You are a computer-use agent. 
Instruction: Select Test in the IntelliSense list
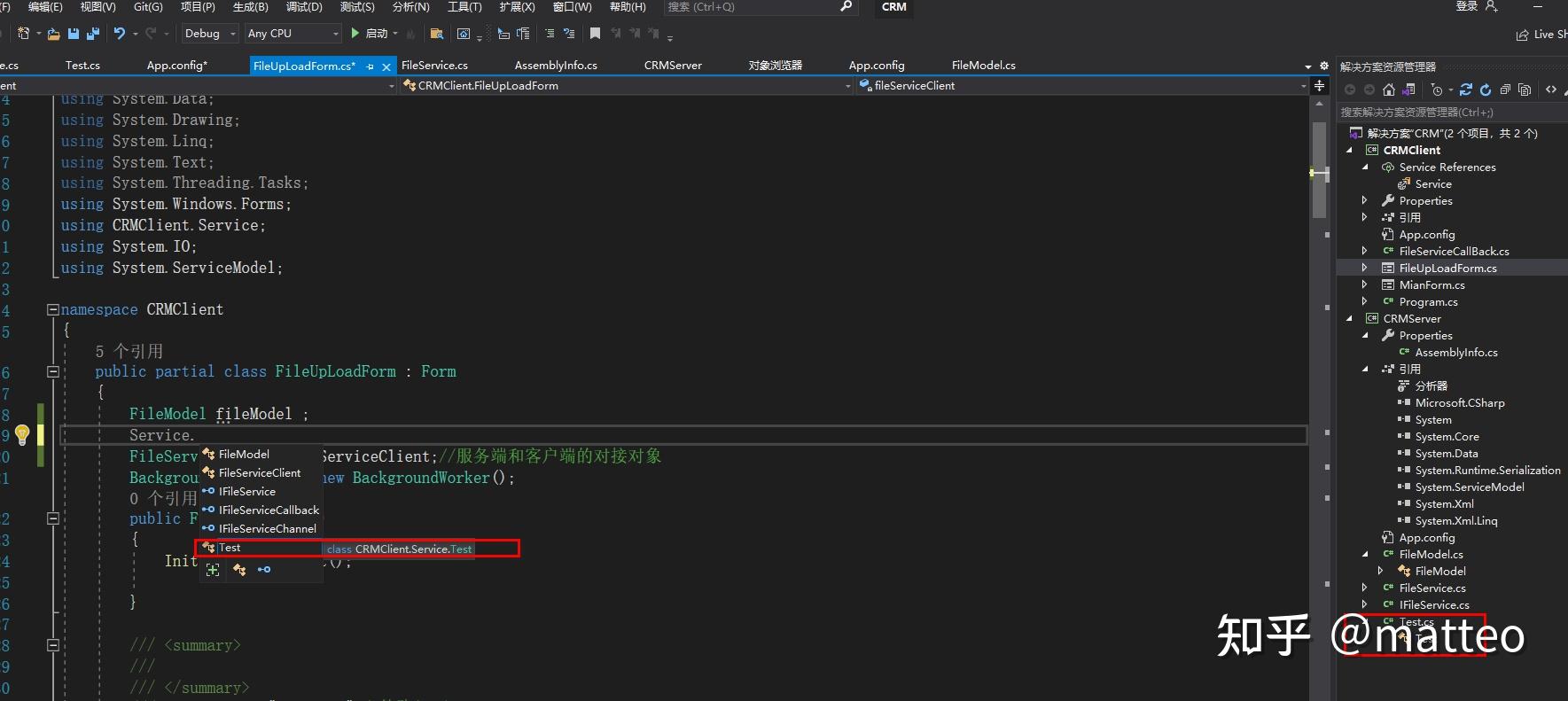(x=261, y=548)
